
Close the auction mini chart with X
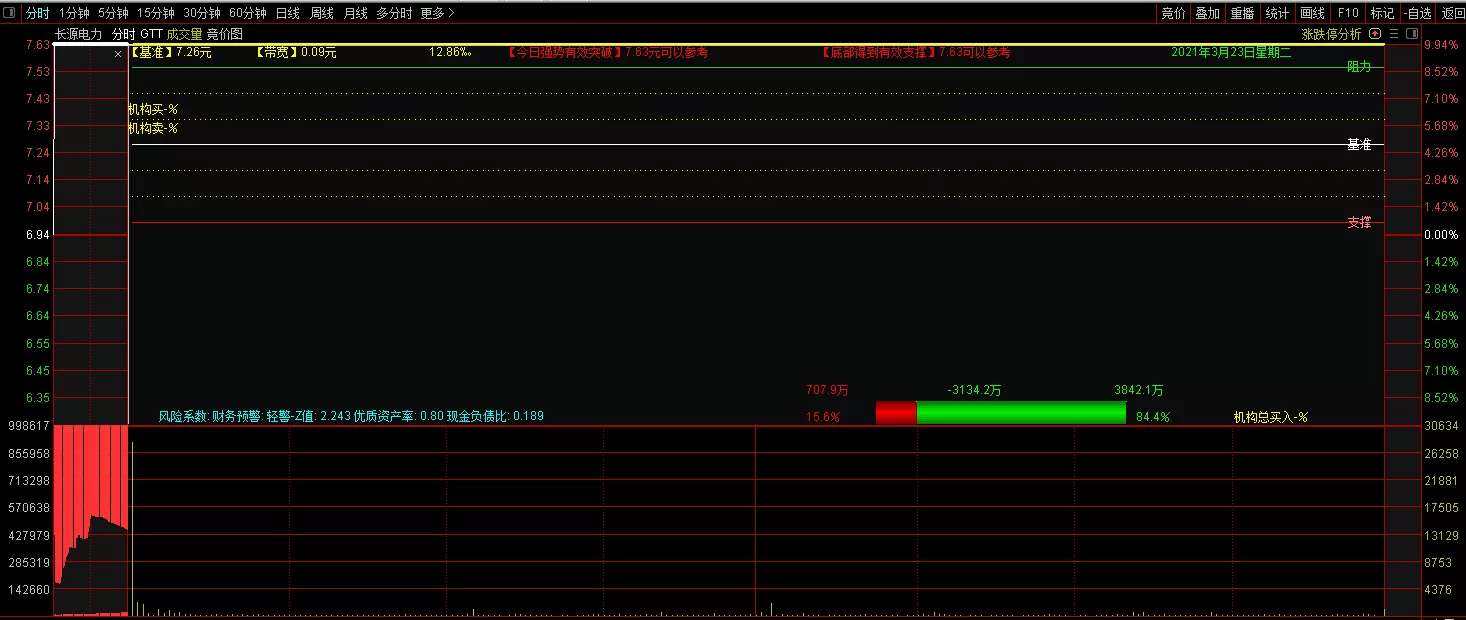tap(118, 54)
